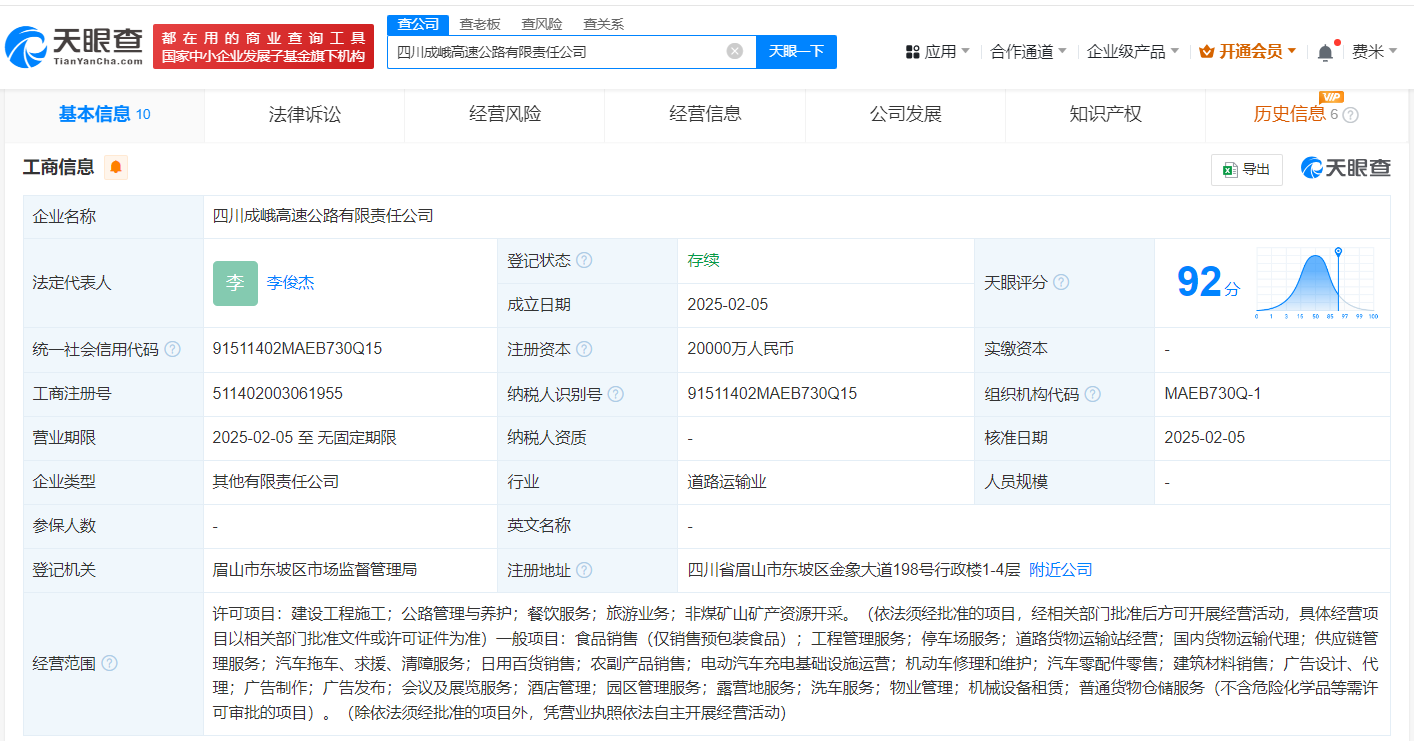Click the TianYanCha logo at top left
The height and width of the screenshot is (741, 1414).
(x=75, y=45)
